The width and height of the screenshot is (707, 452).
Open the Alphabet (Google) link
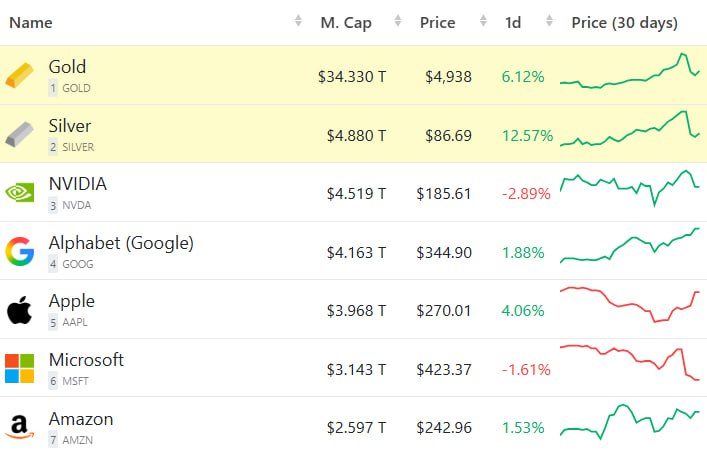(121, 243)
